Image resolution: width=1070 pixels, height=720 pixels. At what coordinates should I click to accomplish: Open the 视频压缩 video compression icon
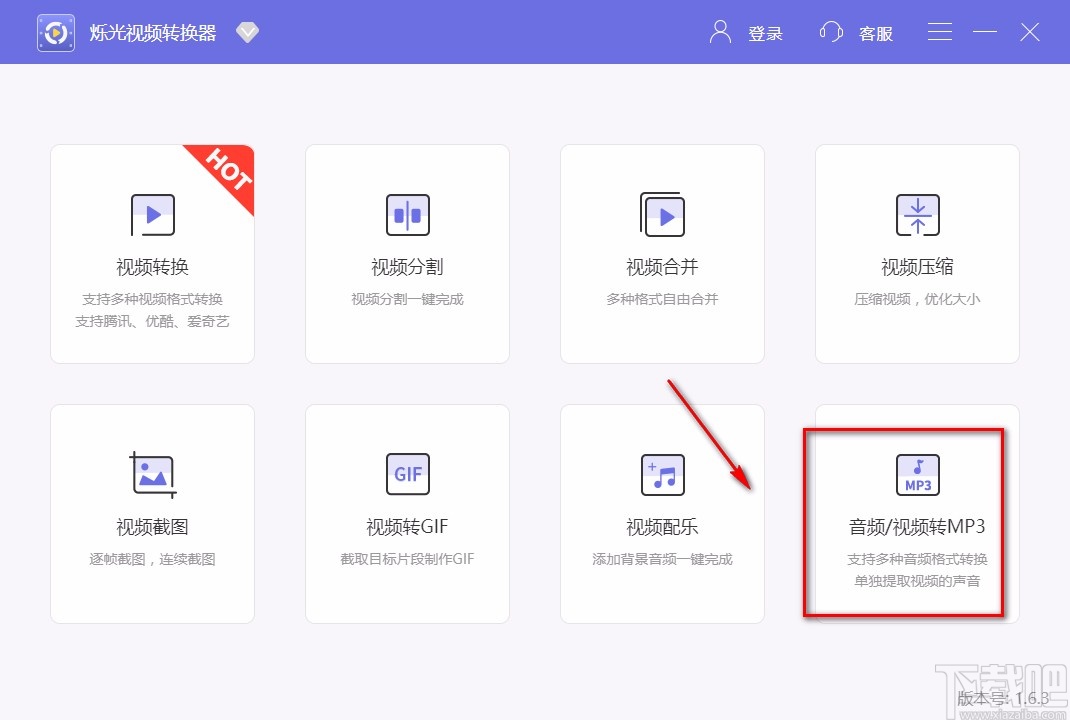tap(917, 215)
